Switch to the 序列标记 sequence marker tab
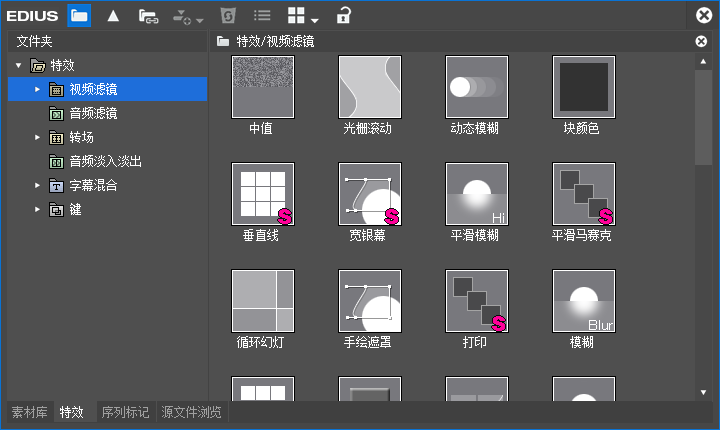 pyautogui.click(x=125, y=413)
